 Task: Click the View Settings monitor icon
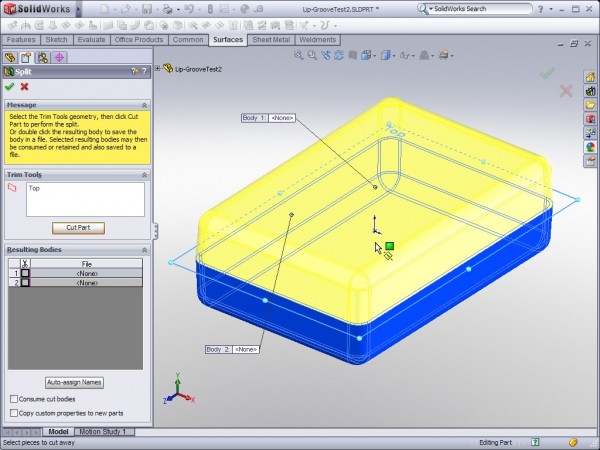pos(443,55)
